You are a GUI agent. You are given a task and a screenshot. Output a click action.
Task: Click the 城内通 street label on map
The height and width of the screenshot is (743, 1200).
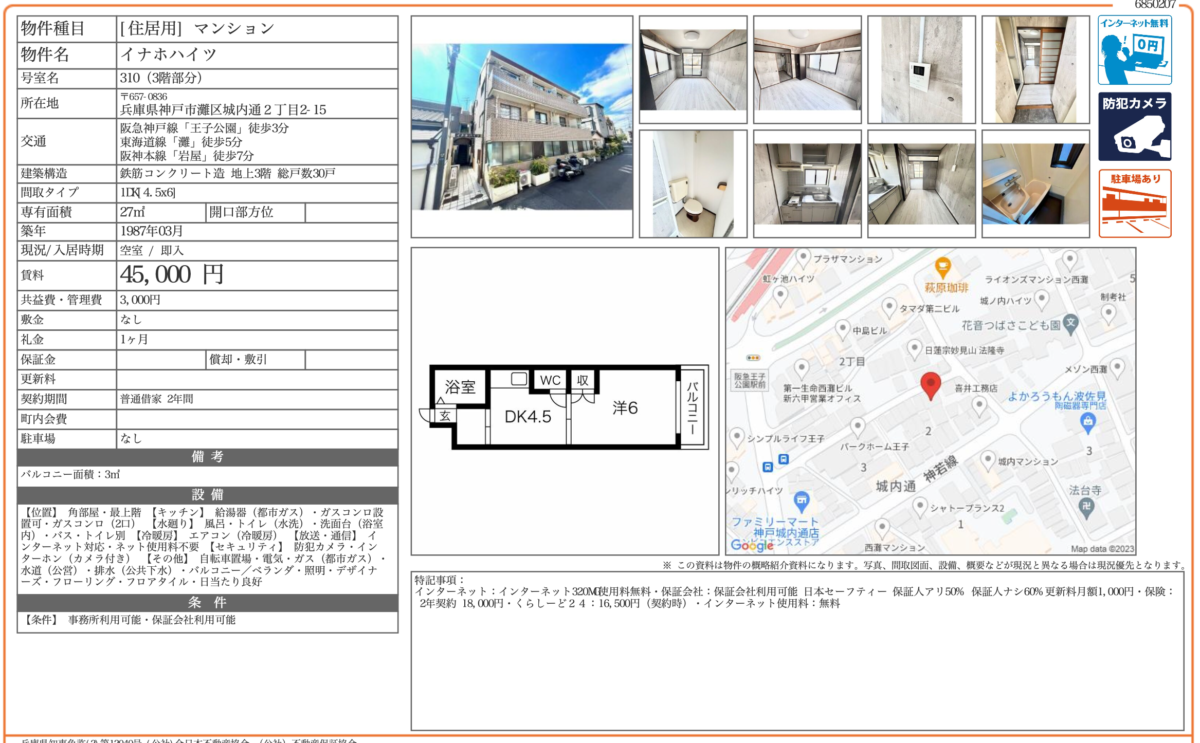coord(895,485)
